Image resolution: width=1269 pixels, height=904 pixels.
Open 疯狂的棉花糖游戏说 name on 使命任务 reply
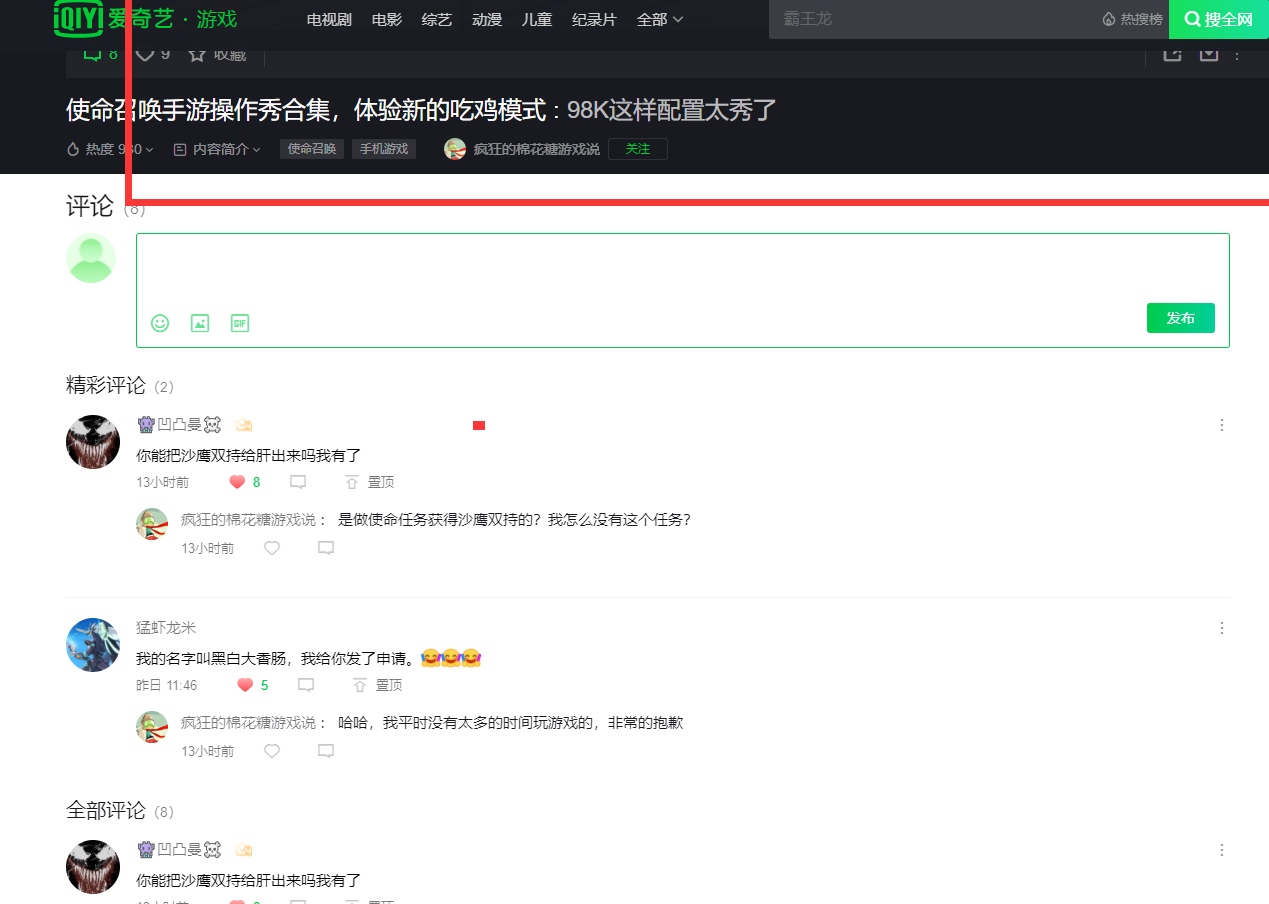(x=248, y=520)
